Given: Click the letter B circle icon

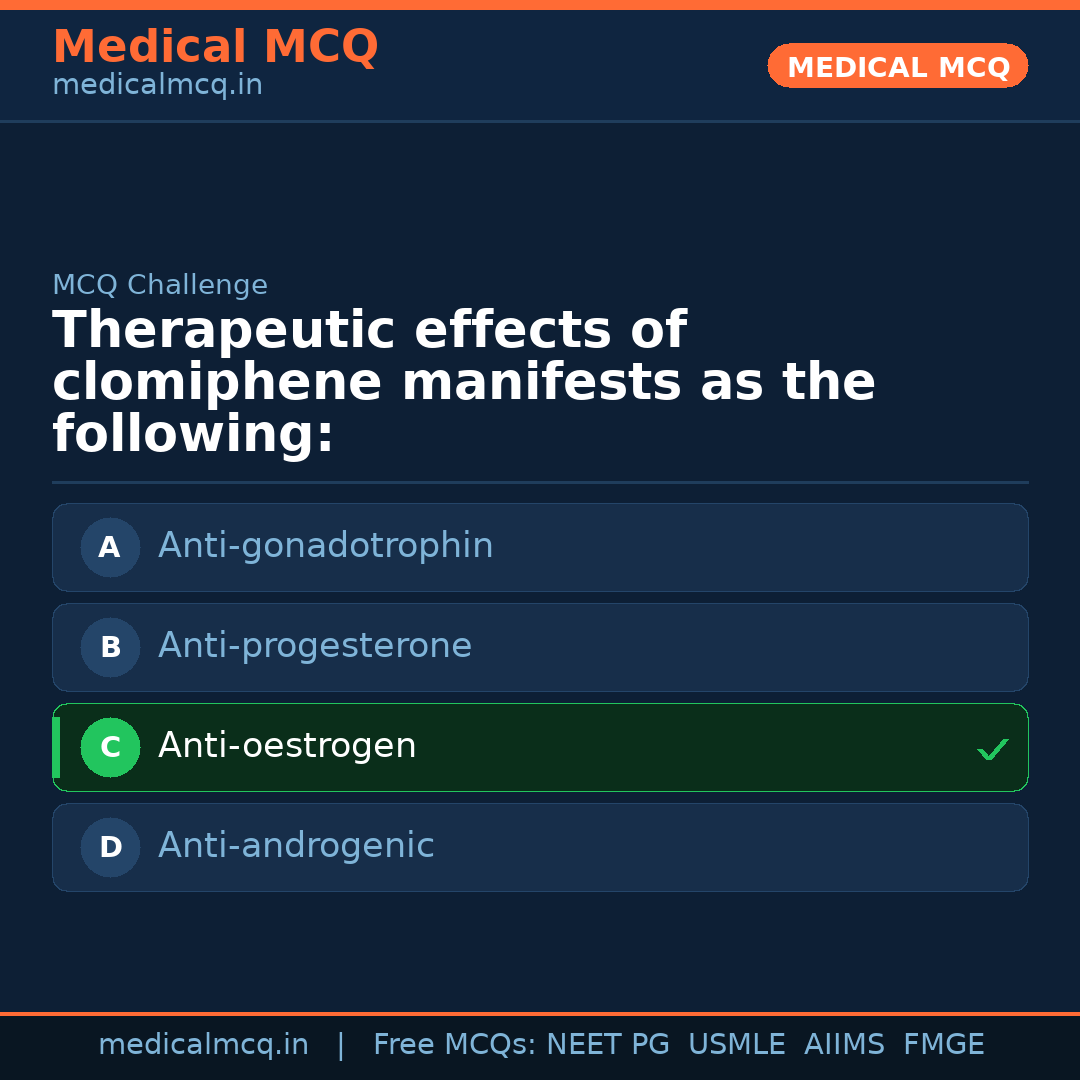Looking at the screenshot, I should [x=110, y=647].
